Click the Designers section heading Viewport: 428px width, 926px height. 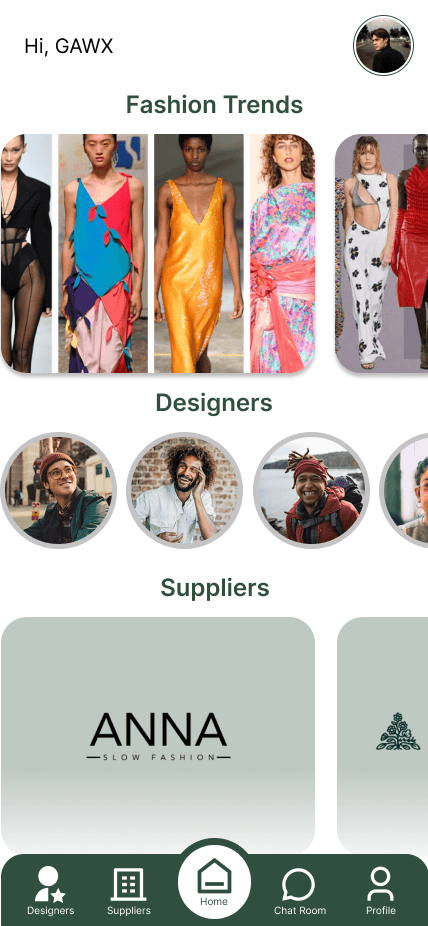[x=214, y=403]
